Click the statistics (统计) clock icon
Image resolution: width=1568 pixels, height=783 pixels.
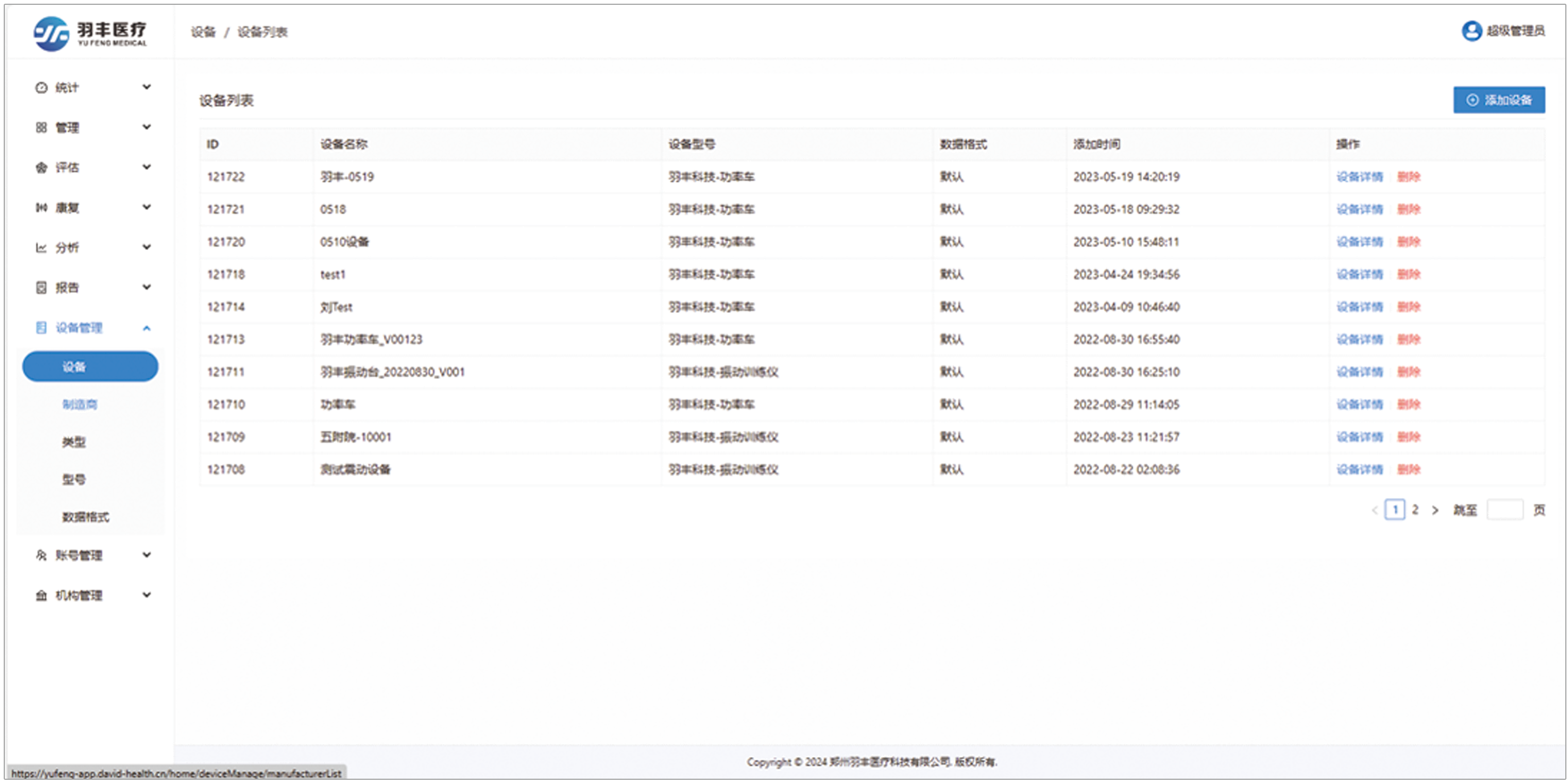(41, 88)
